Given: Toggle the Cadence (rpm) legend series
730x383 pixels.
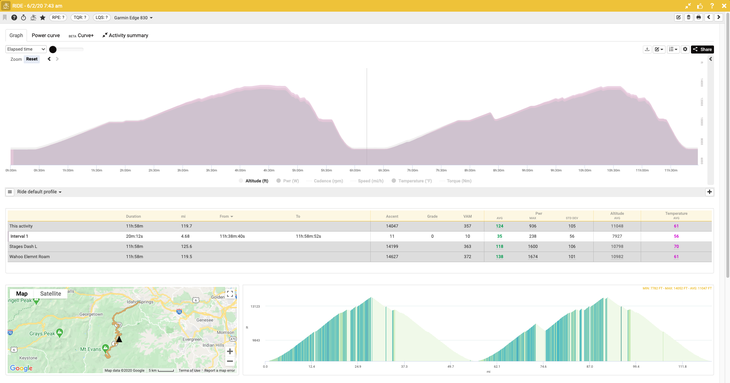Looking at the screenshot, I should pos(324,181).
